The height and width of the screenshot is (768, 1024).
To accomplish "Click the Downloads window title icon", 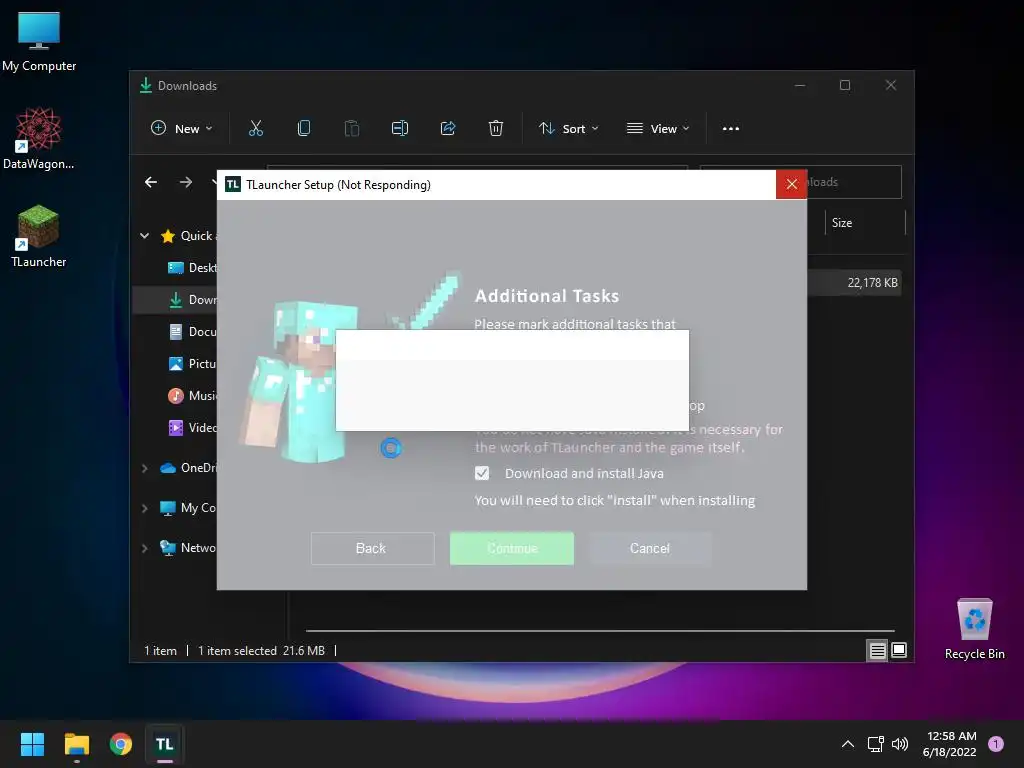I will pyautogui.click(x=146, y=86).
